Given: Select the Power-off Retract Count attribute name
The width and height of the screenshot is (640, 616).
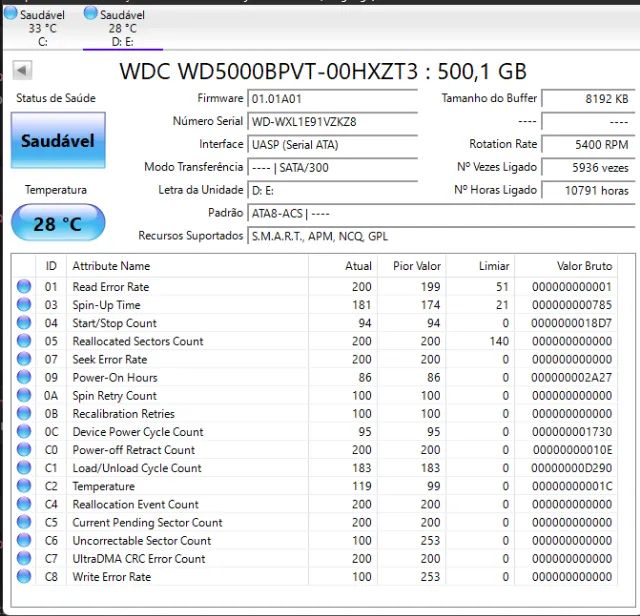Looking at the screenshot, I should [x=134, y=449].
